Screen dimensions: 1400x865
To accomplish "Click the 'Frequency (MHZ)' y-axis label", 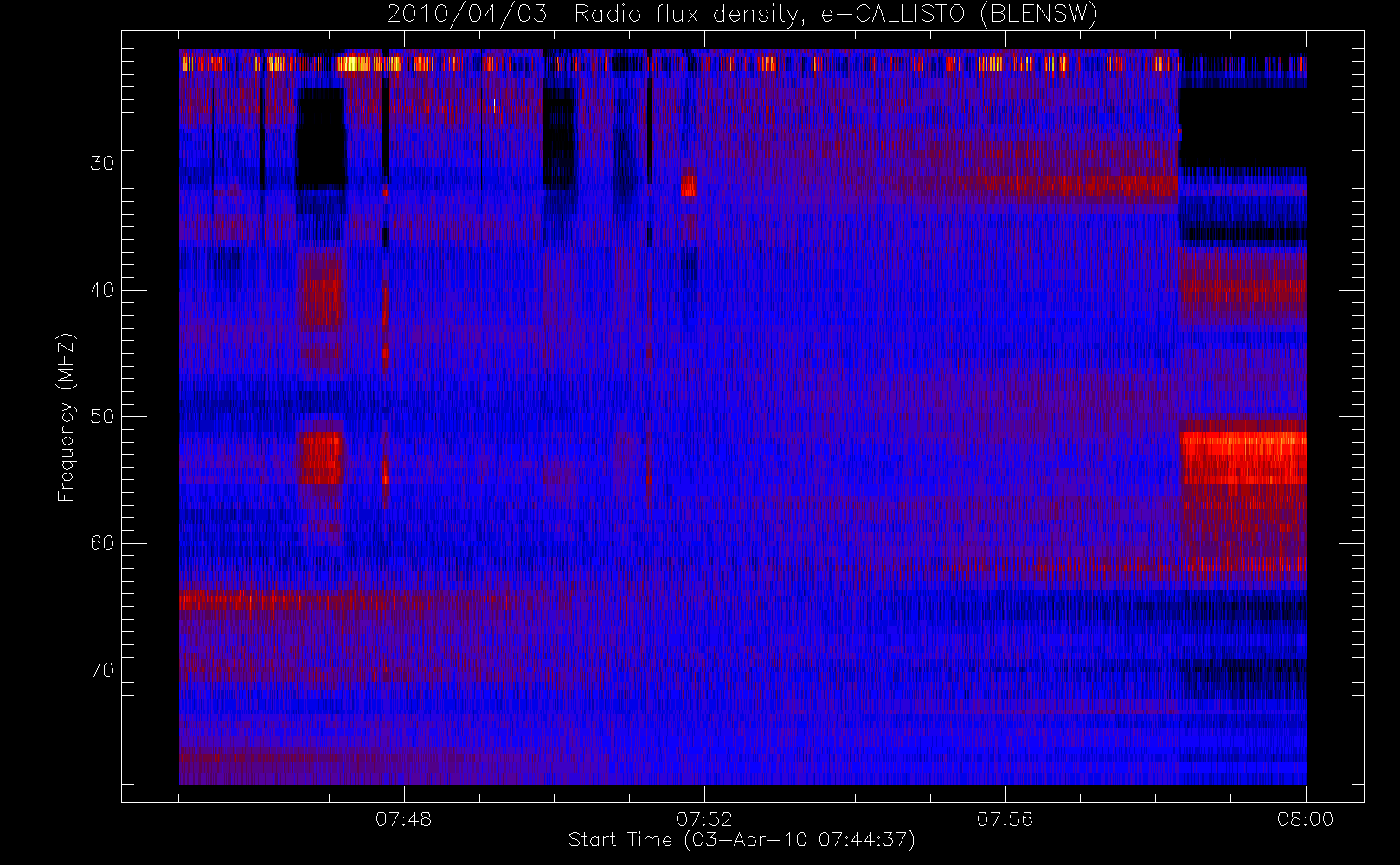I will click(66, 417).
